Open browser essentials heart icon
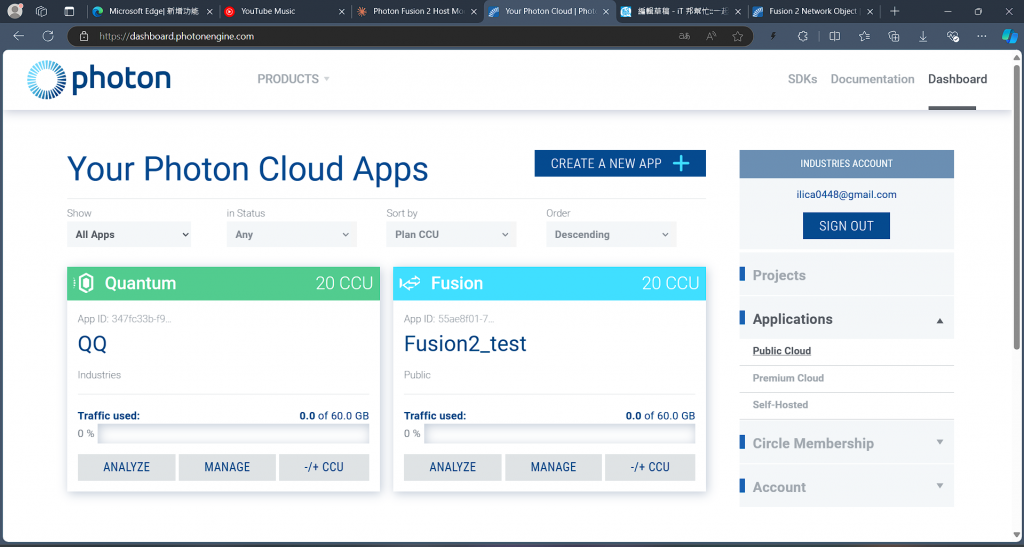Viewport: 1024px width, 547px height. click(x=953, y=37)
